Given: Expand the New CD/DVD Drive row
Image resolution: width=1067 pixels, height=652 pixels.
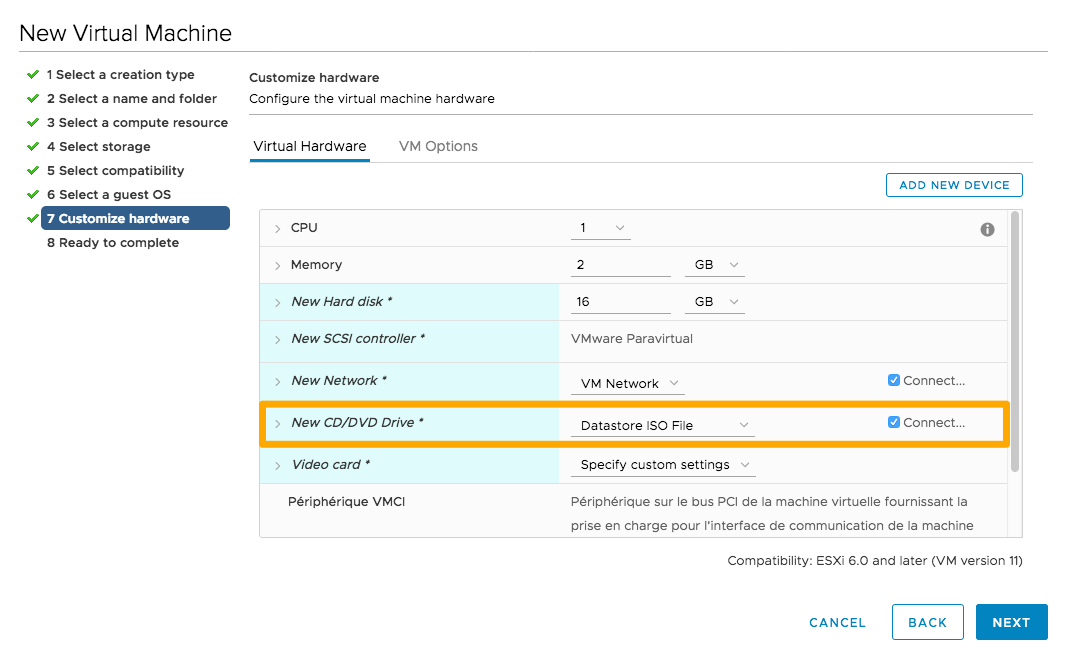Looking at the screenshot, I should [278, 424].
